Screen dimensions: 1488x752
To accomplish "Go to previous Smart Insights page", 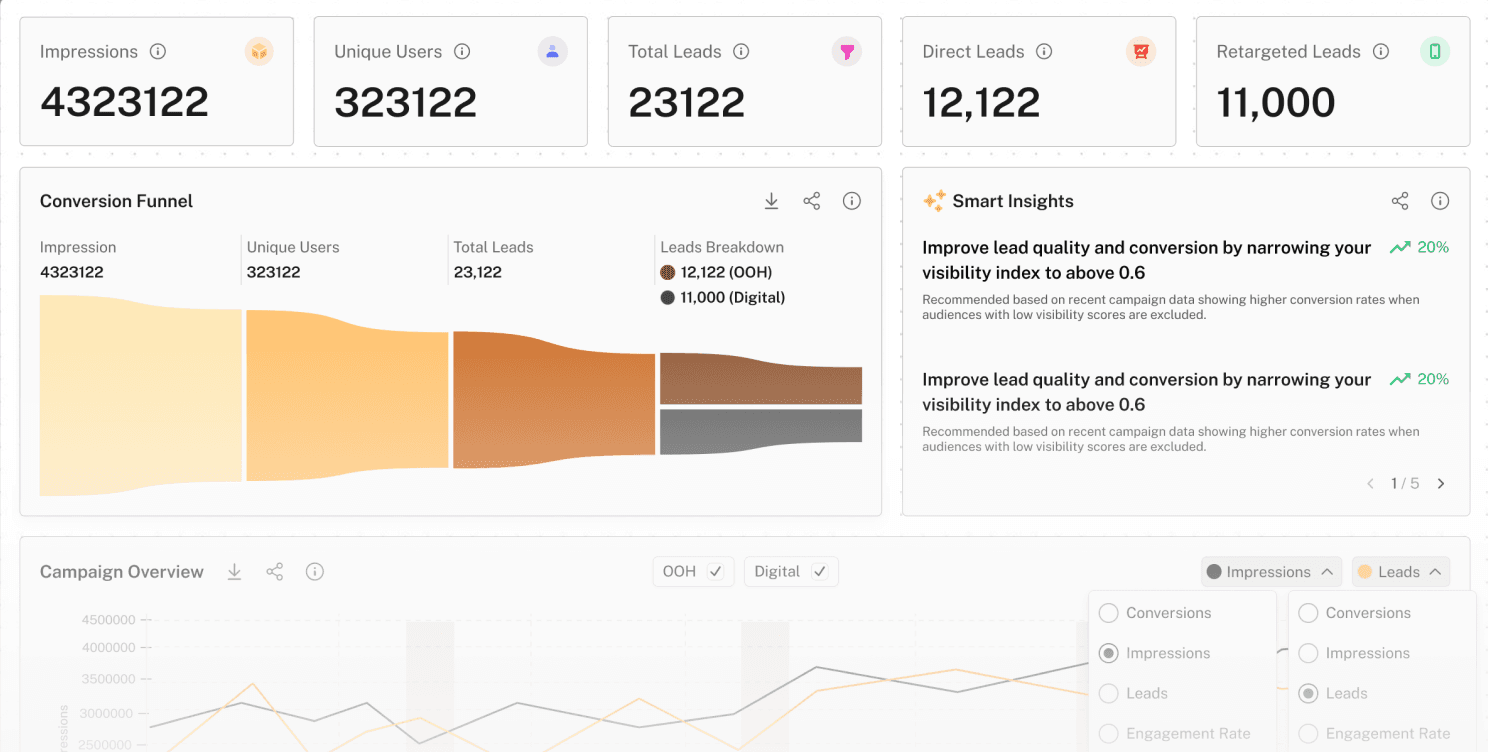I will point(1370,483).
